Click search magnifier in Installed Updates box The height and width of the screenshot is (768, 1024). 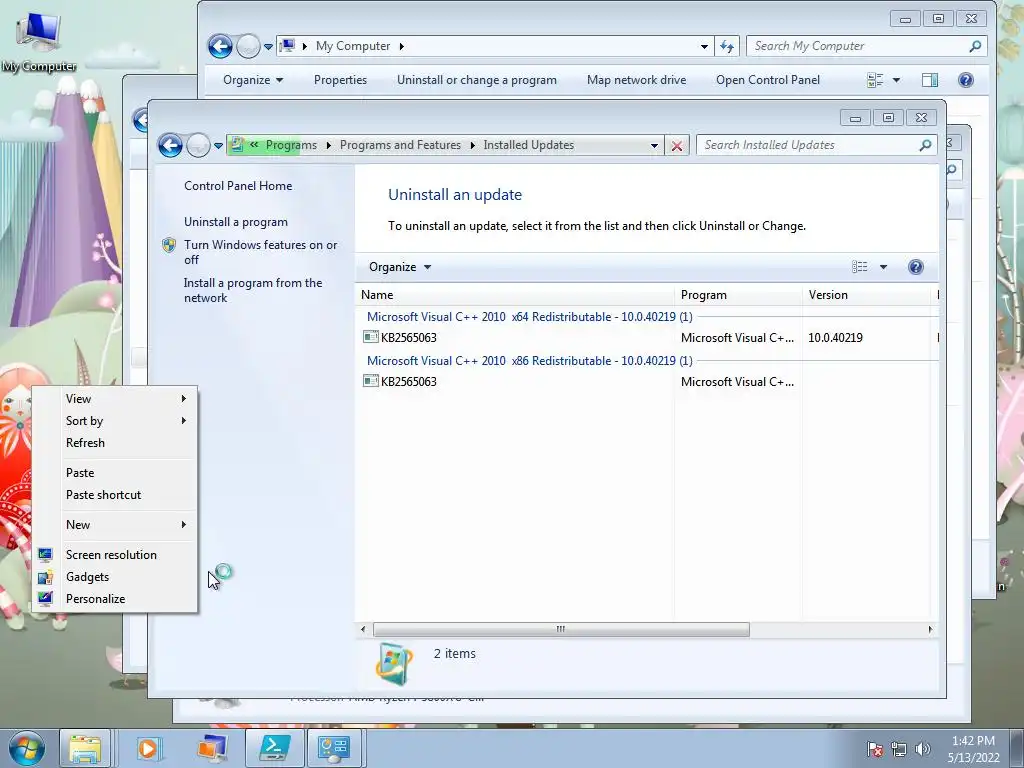pyautogui.click(x=925, y=145)
